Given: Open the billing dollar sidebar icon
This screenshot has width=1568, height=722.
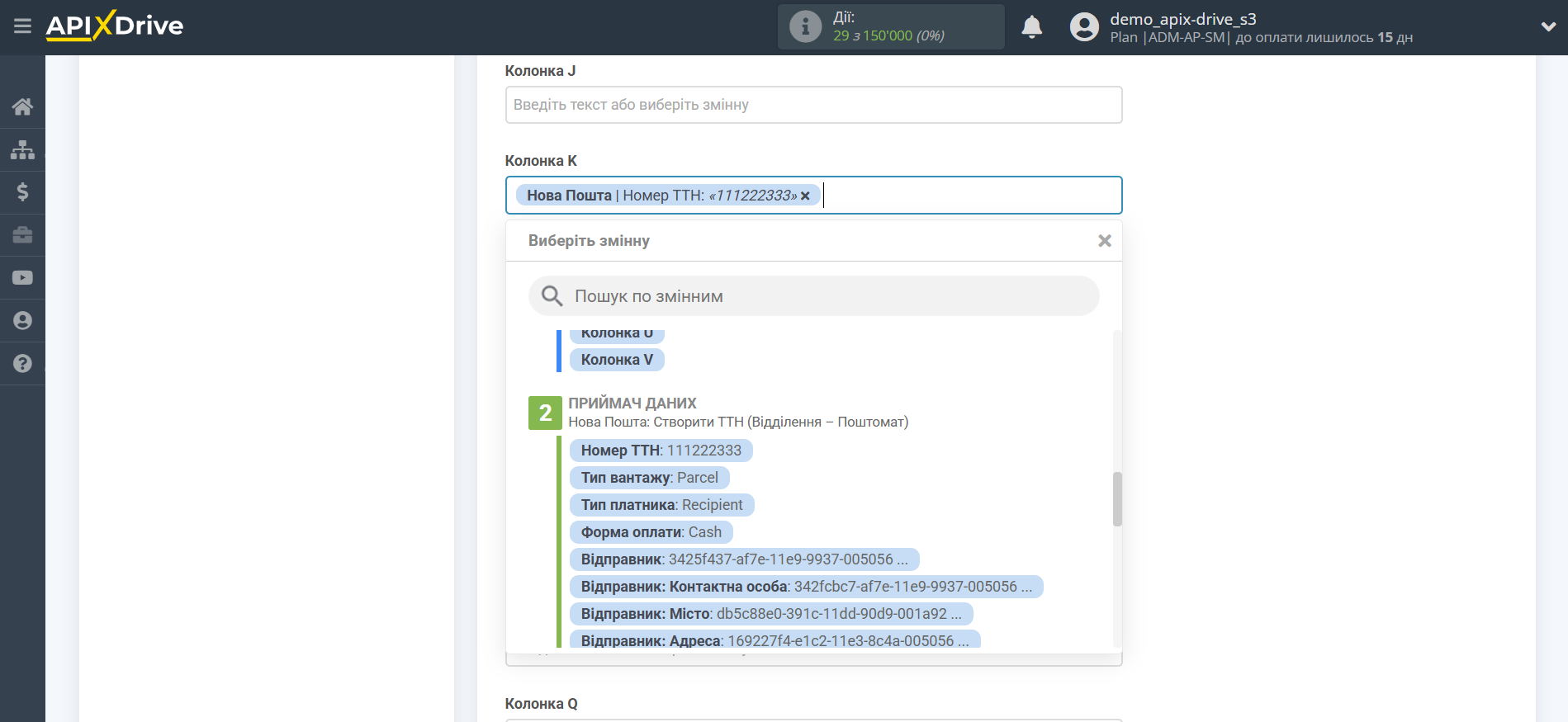Looking at the screenshot, I should tap(22, 192).
